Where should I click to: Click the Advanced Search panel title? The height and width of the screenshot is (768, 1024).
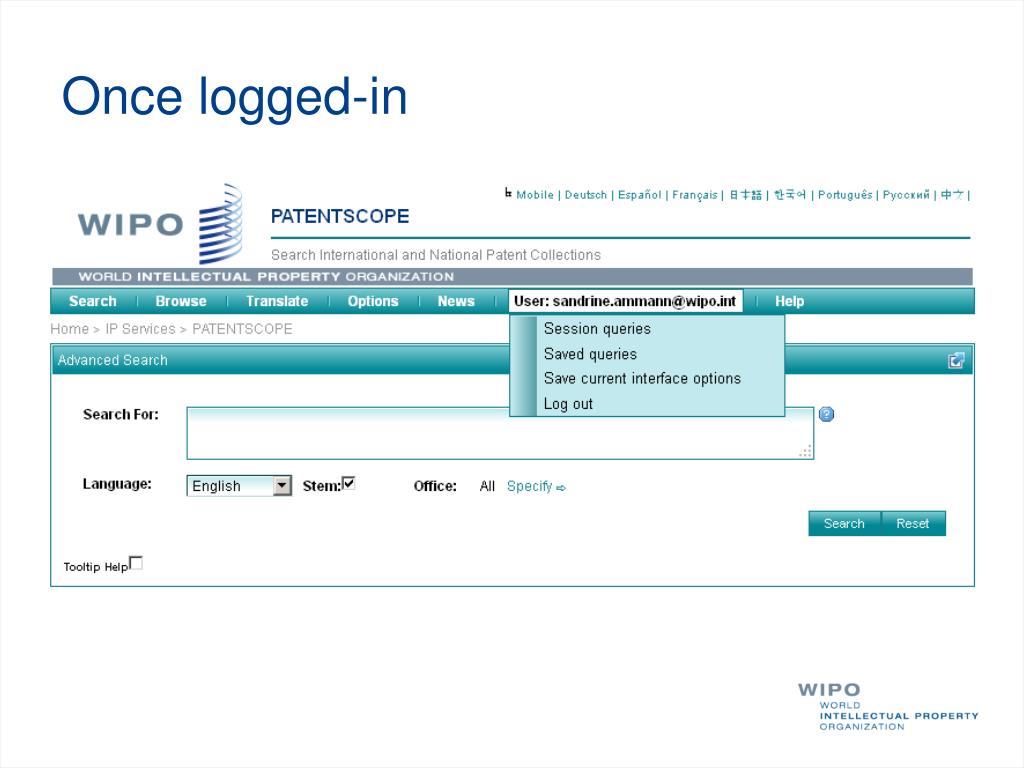112,360
